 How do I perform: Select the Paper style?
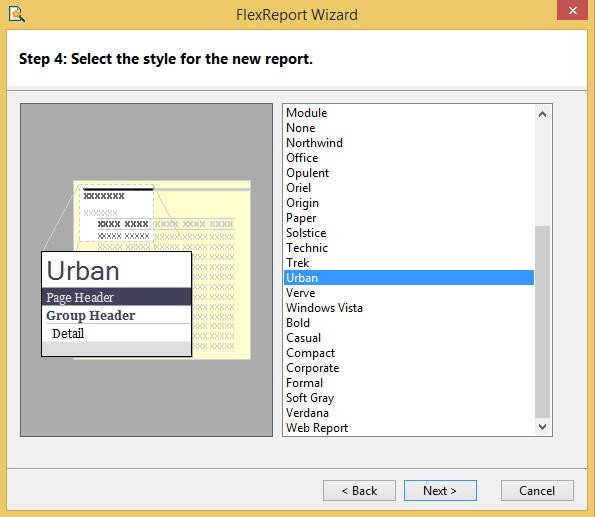coord(409,218)
